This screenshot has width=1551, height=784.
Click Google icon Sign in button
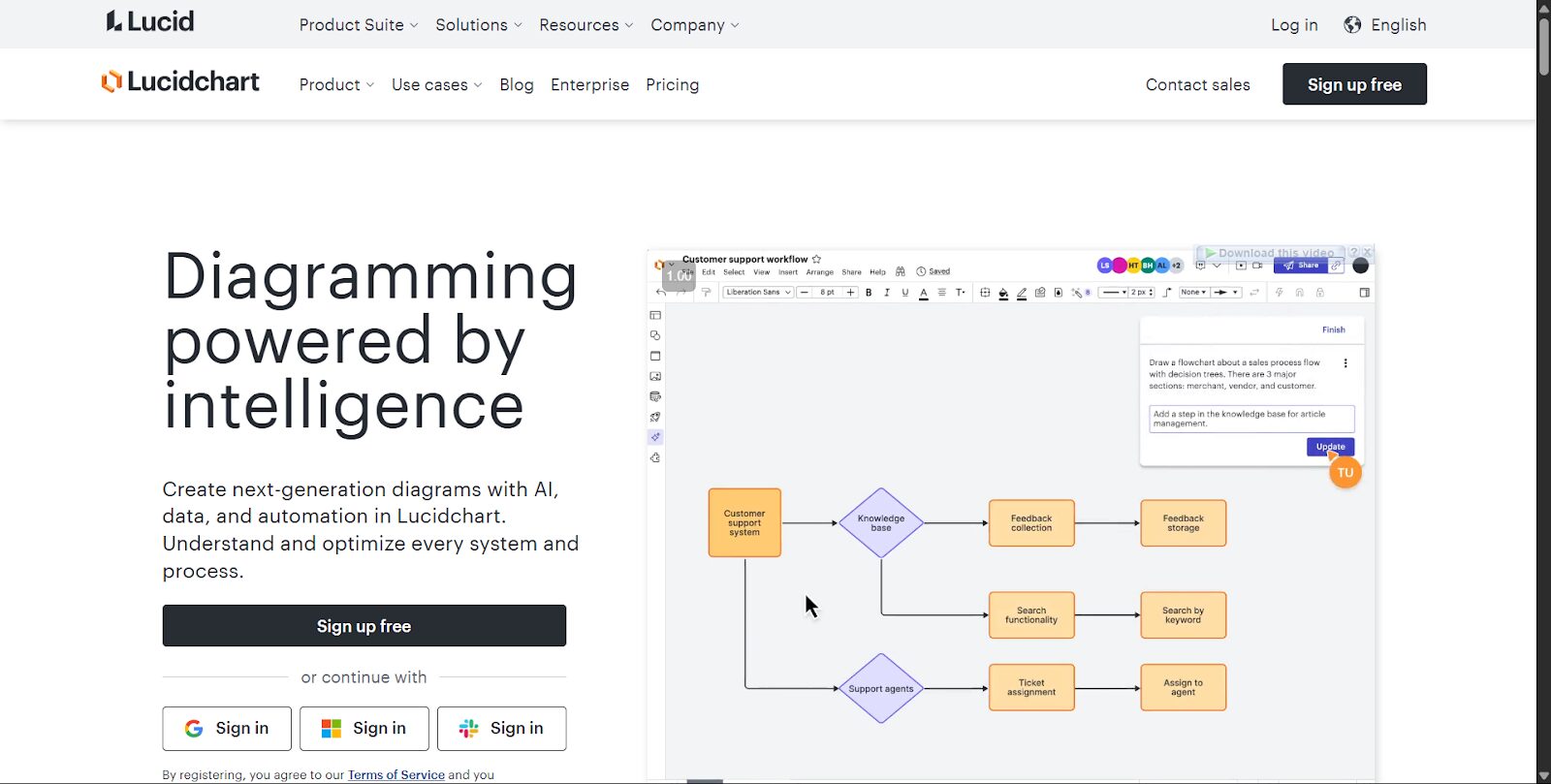click(x=227, y=729)
